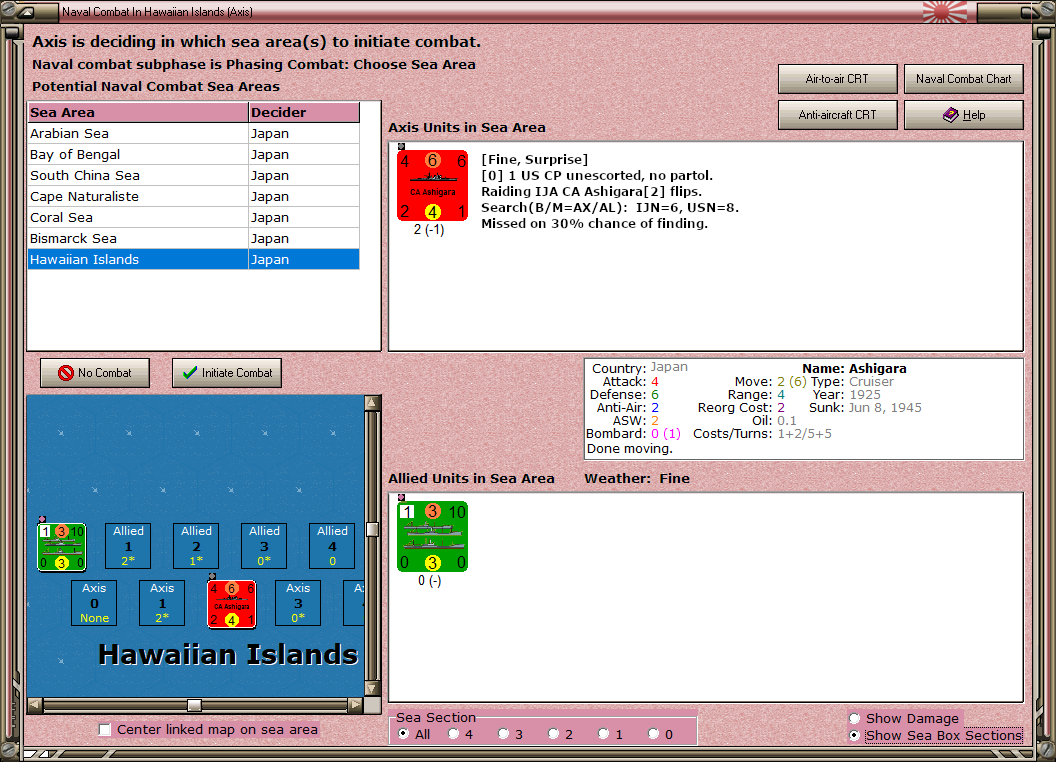
Task: Select Sea Section 2 radio button
Action: pyautogui.click(x=553, y=734)
